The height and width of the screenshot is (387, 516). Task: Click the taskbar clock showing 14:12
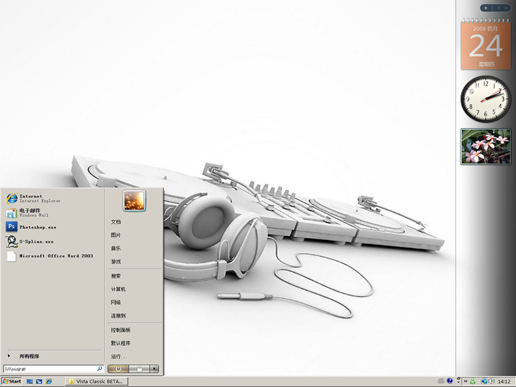tap(504, 381)
